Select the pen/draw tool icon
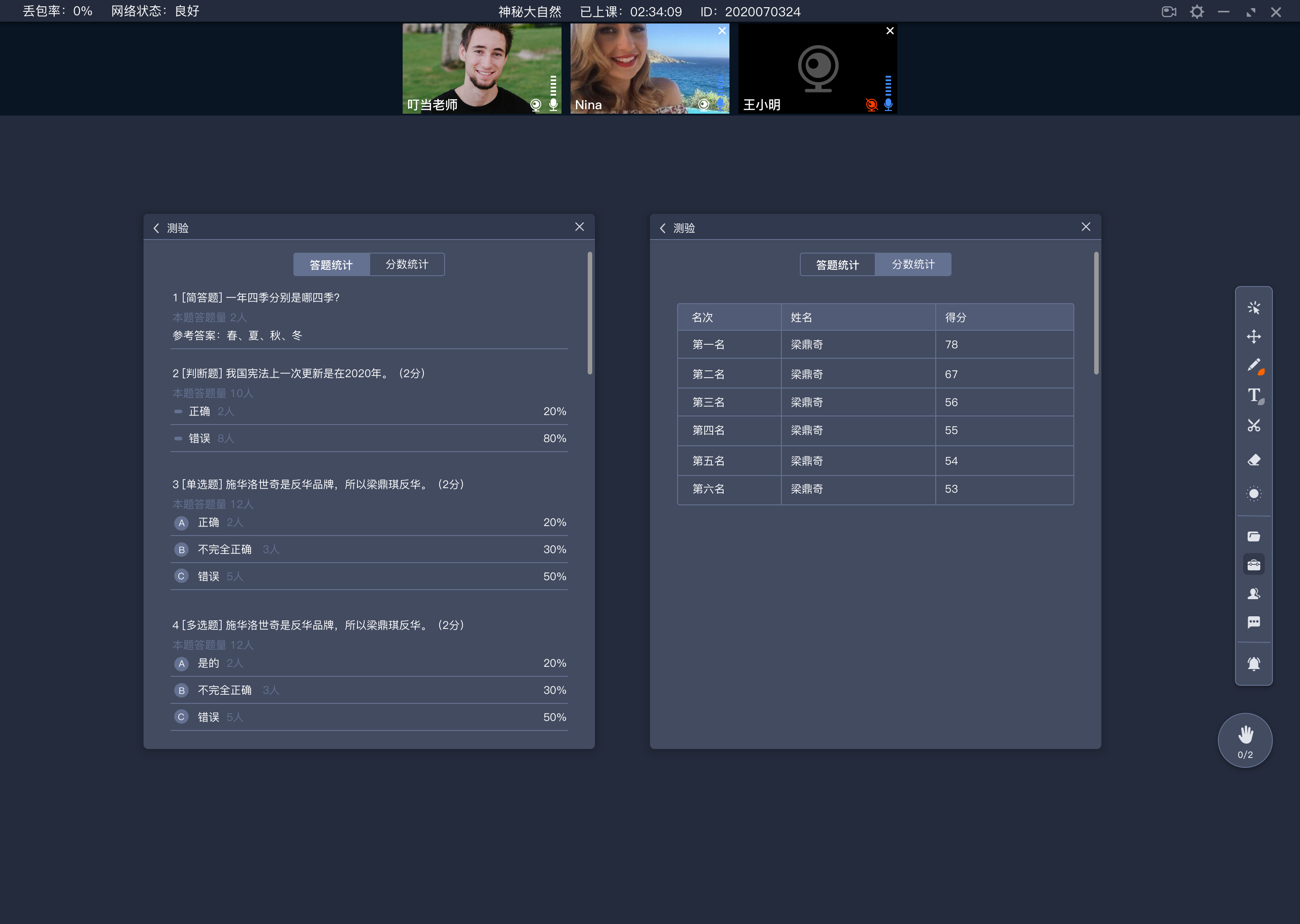The height and width of the screenshot is (924, 1300). pos(1255,365)
